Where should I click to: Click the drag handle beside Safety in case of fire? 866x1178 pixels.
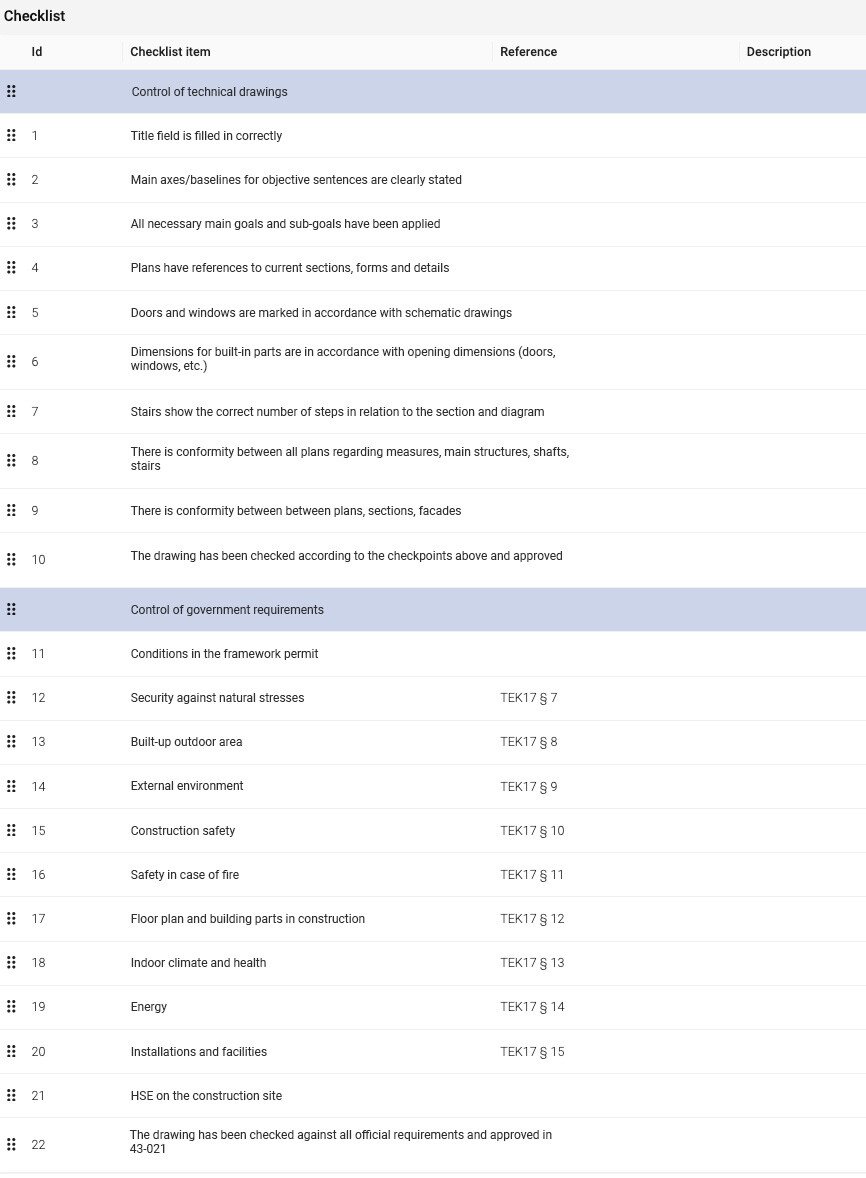coord(12,874)
